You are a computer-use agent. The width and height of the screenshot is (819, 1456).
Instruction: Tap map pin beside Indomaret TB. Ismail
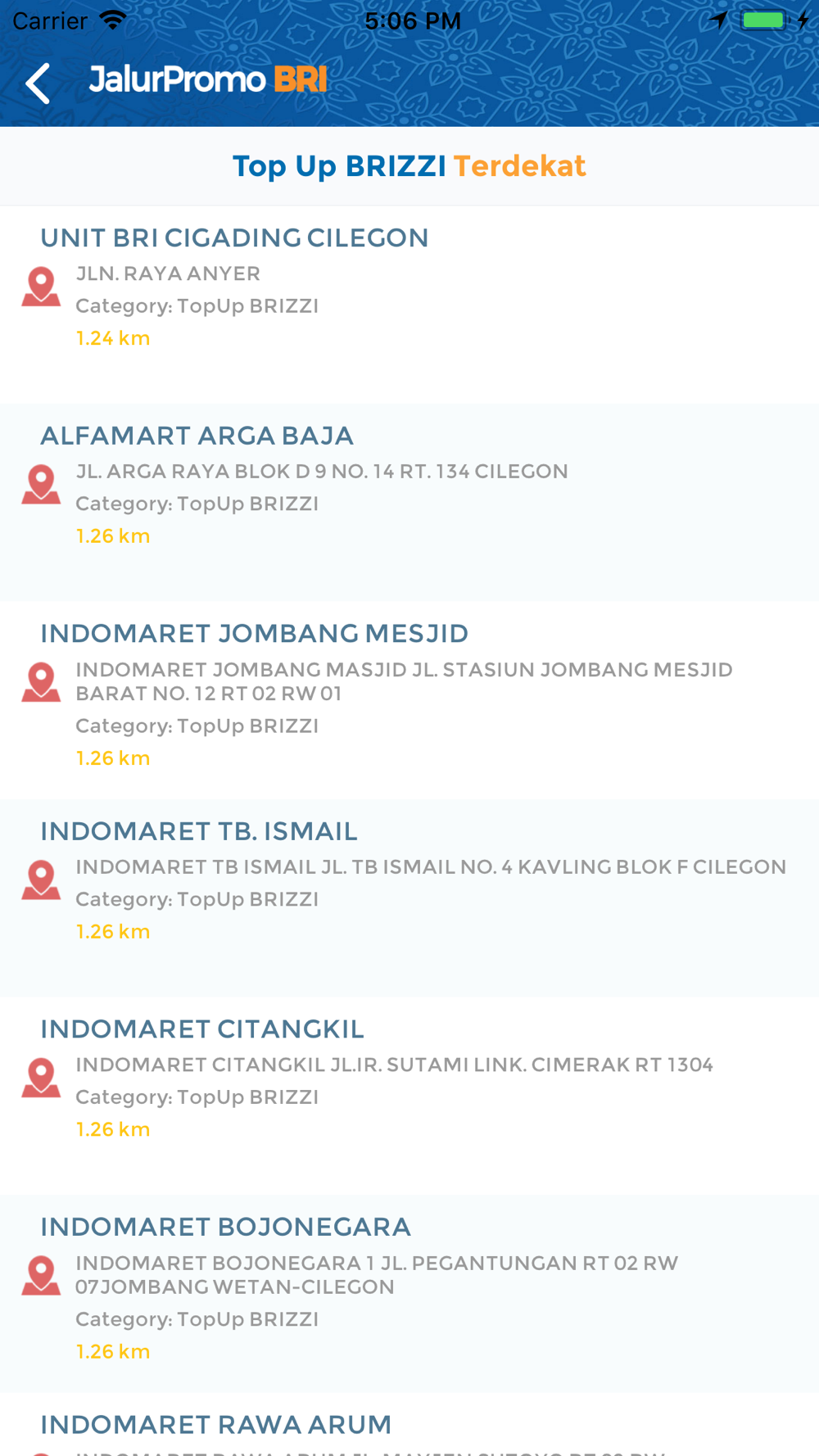click(41, 880)
